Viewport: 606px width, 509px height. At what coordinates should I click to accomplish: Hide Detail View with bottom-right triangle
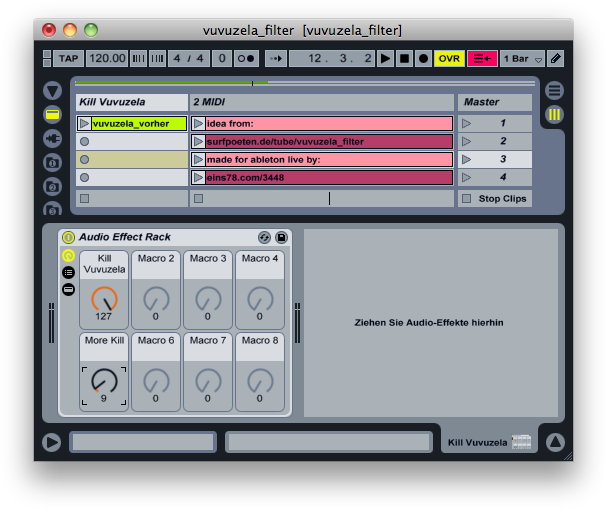click(x=555, y=442)
